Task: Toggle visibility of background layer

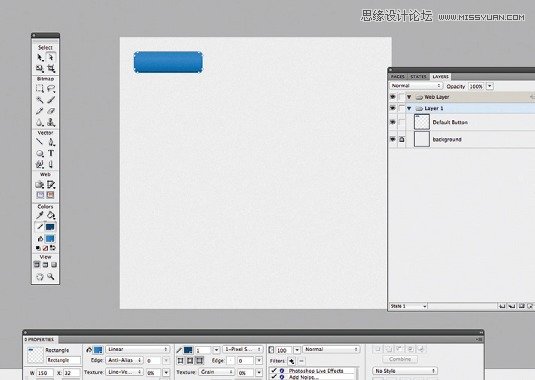Action: tap(393, 139)
